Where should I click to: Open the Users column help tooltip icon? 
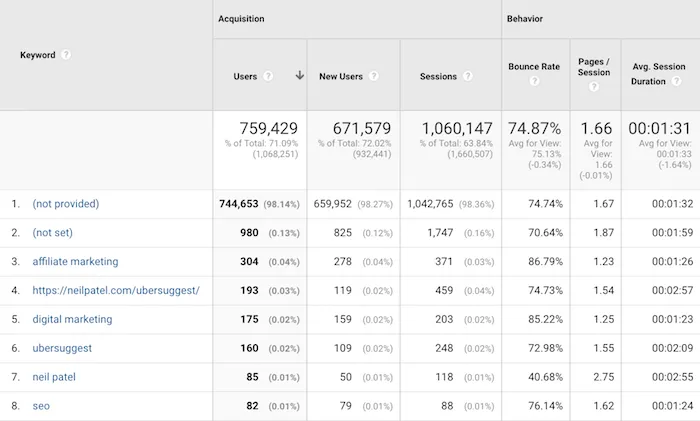coord(270,76)
